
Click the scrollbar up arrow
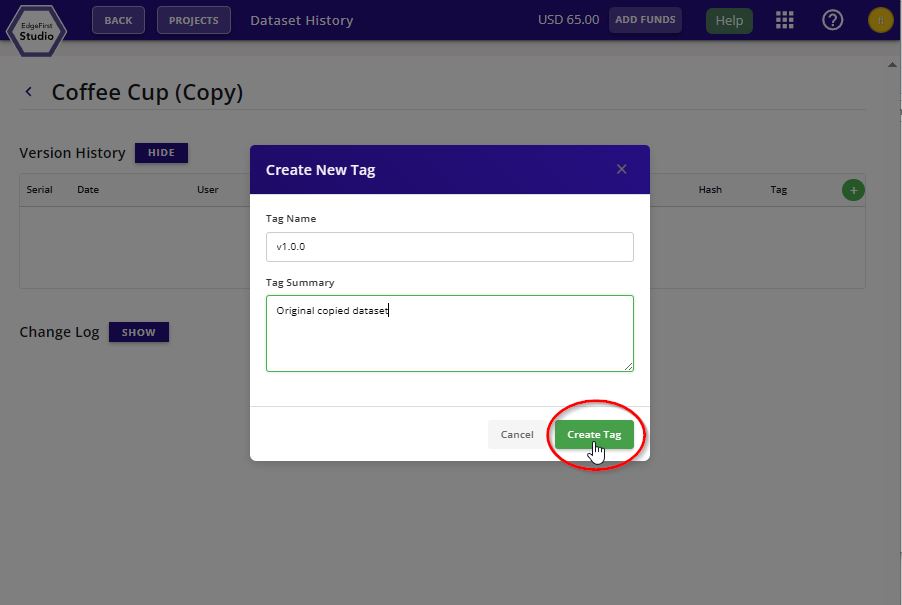point(892,63)
